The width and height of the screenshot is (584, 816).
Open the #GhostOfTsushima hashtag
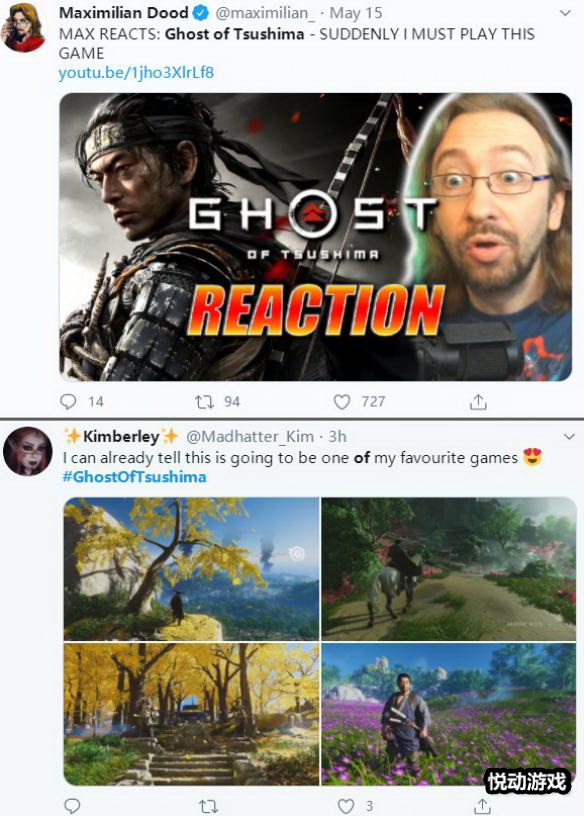click(134, 477)
